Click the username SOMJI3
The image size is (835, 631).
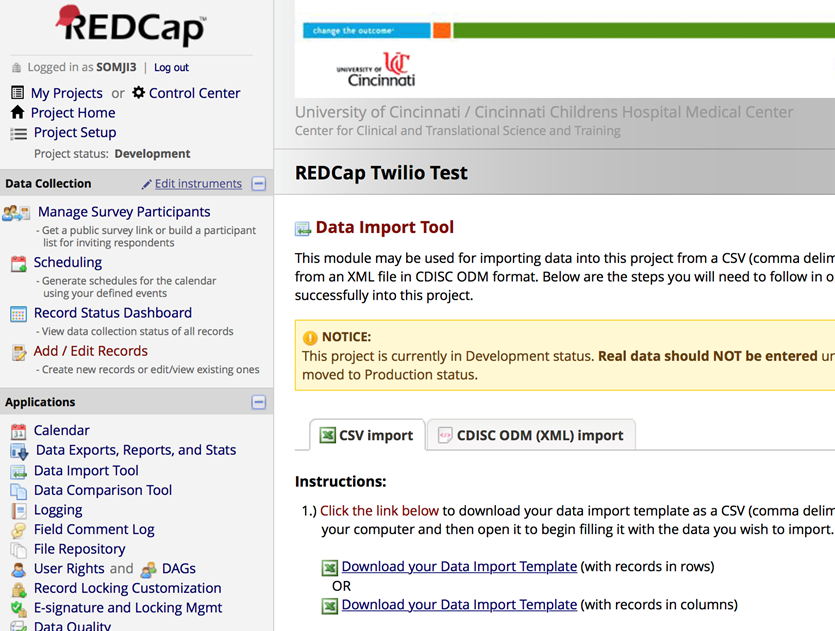[x=116, y=68]
